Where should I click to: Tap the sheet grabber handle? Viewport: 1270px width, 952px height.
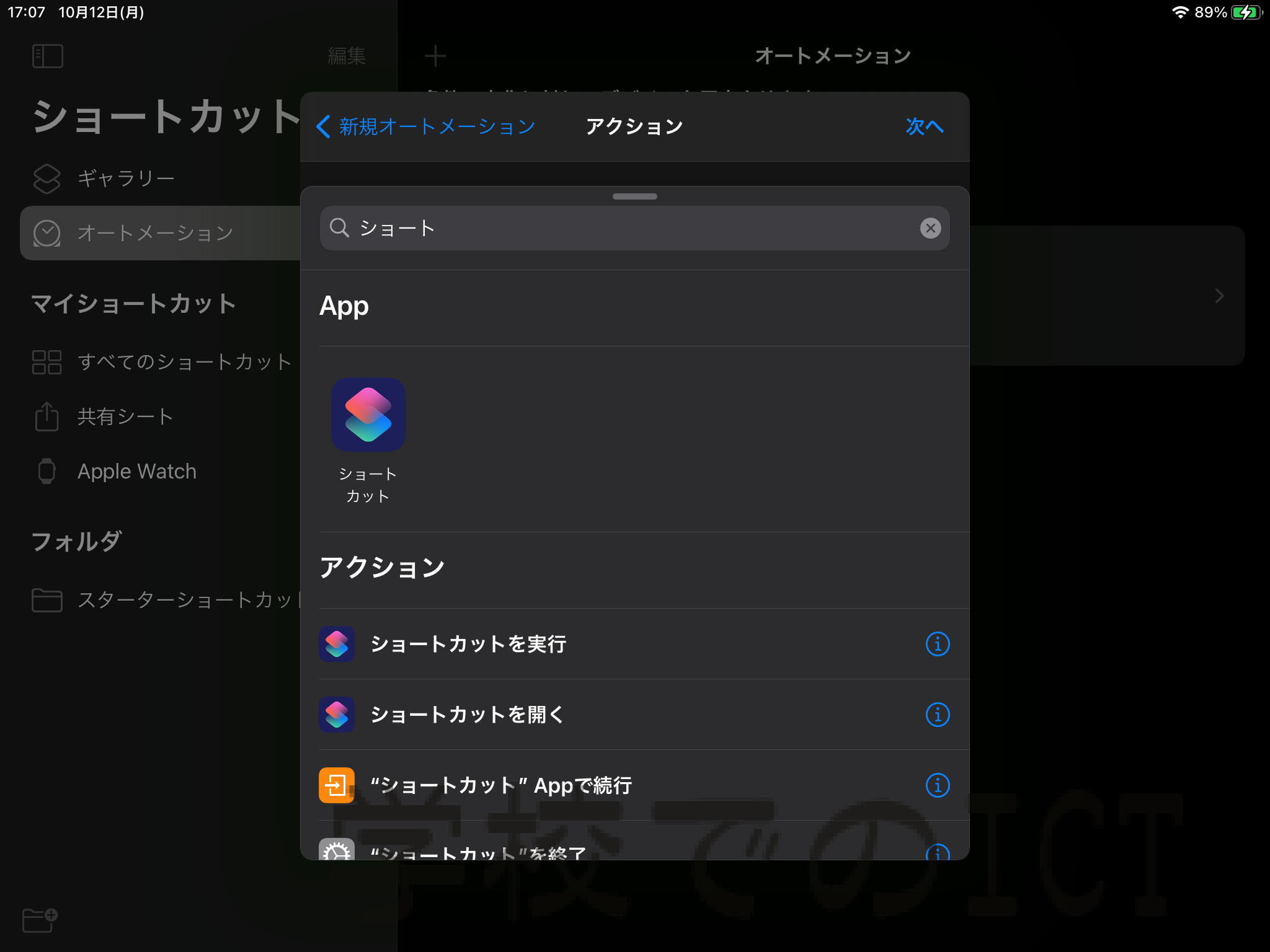pyautogui.click(x=634, y=196)
